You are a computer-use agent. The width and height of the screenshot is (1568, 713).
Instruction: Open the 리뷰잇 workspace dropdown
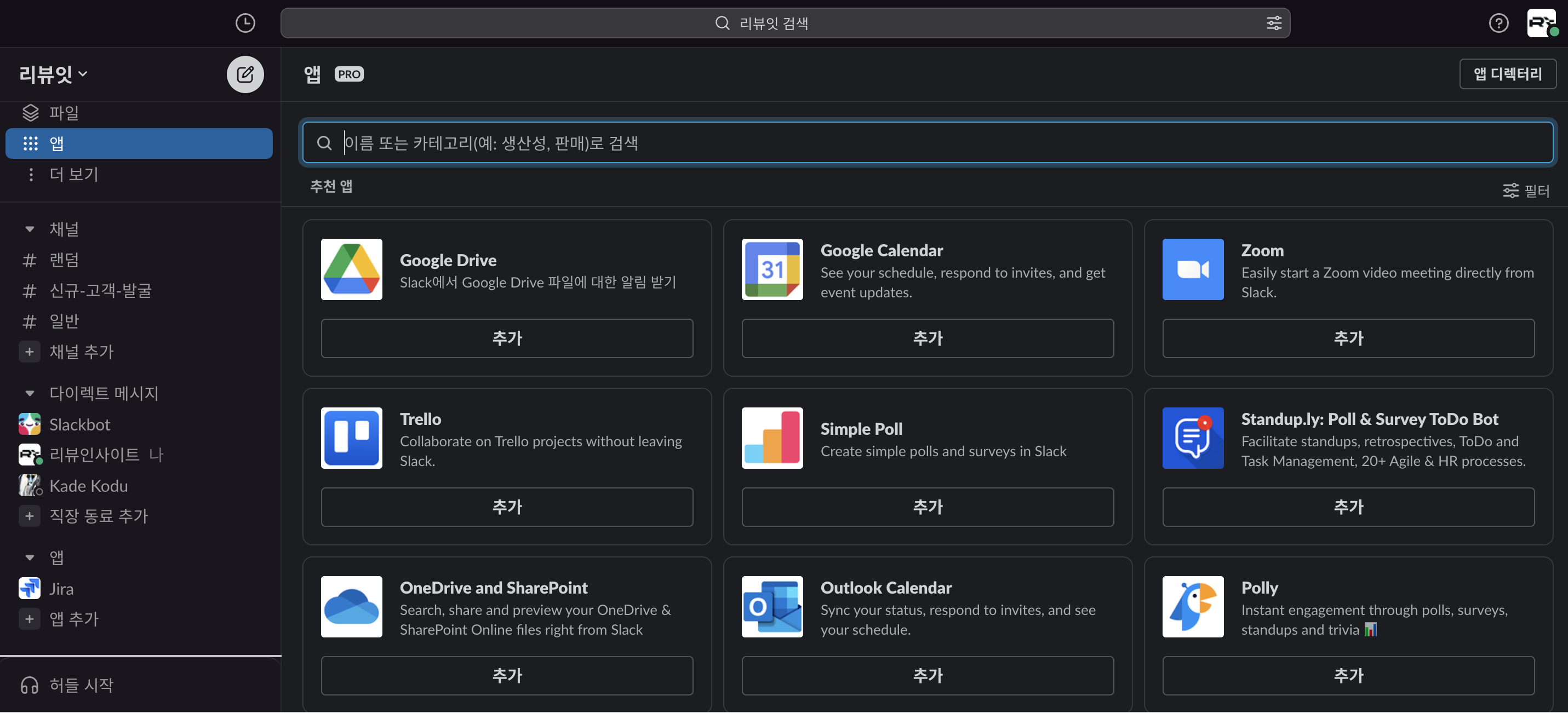click(54, 74)
